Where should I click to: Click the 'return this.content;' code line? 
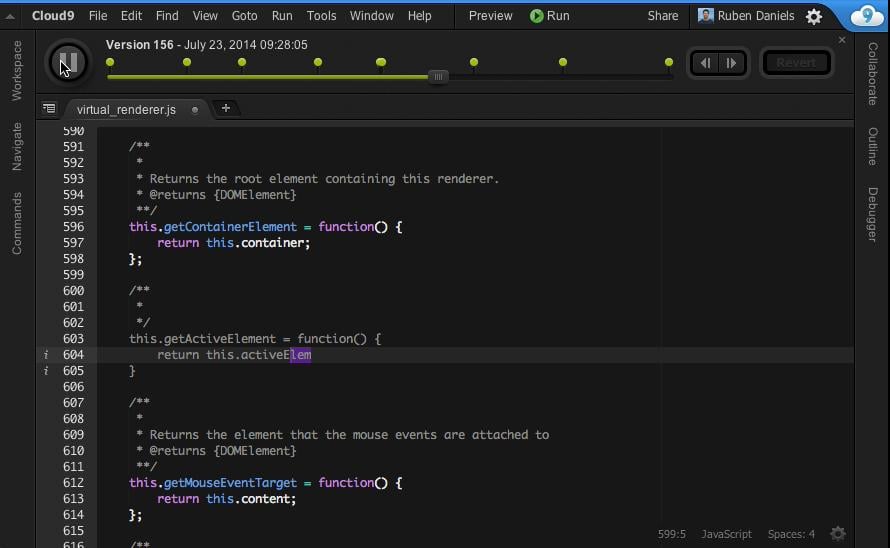pos(226,499)
